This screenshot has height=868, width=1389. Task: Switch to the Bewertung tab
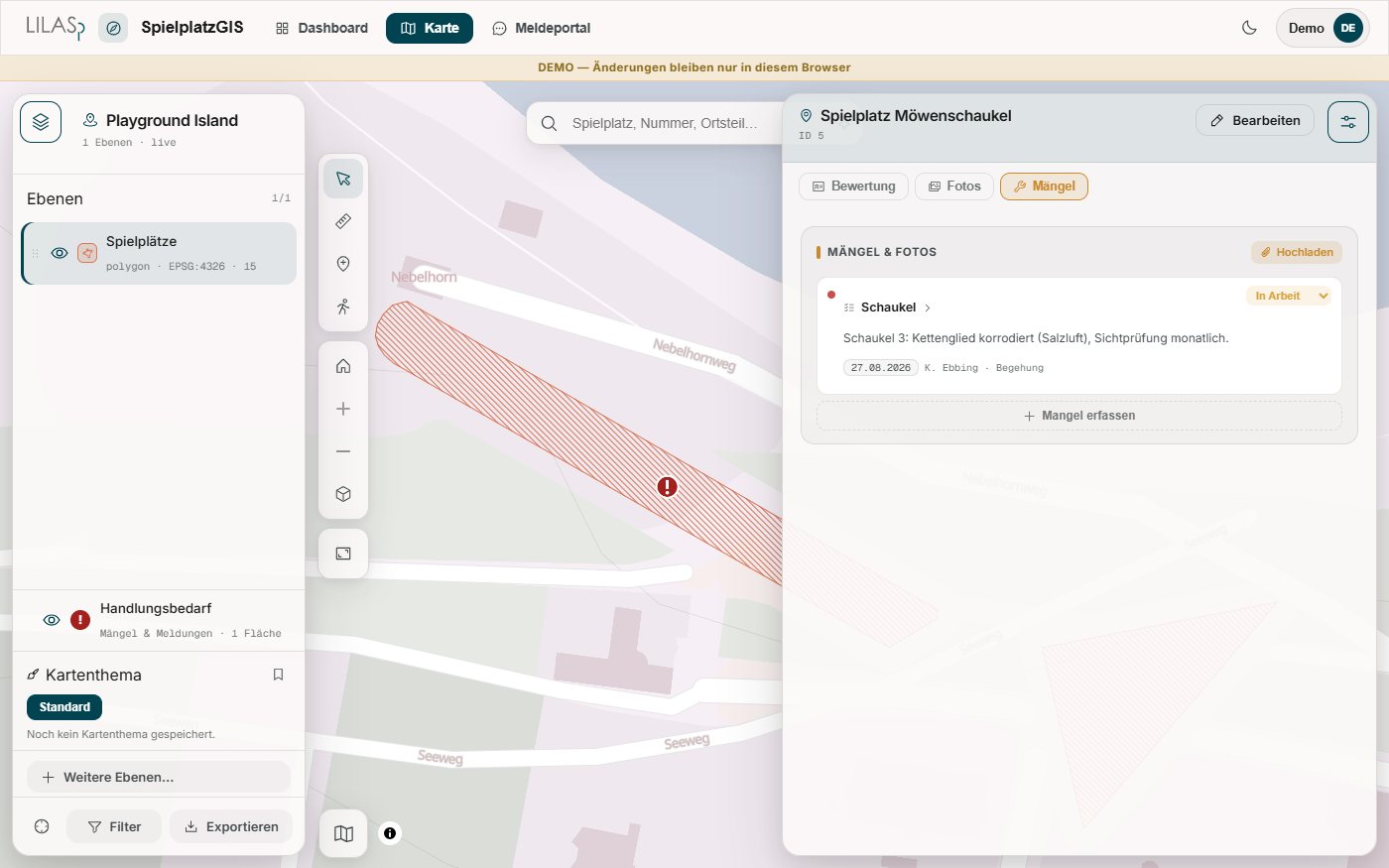pyautogui.click(x=853, y=186)
